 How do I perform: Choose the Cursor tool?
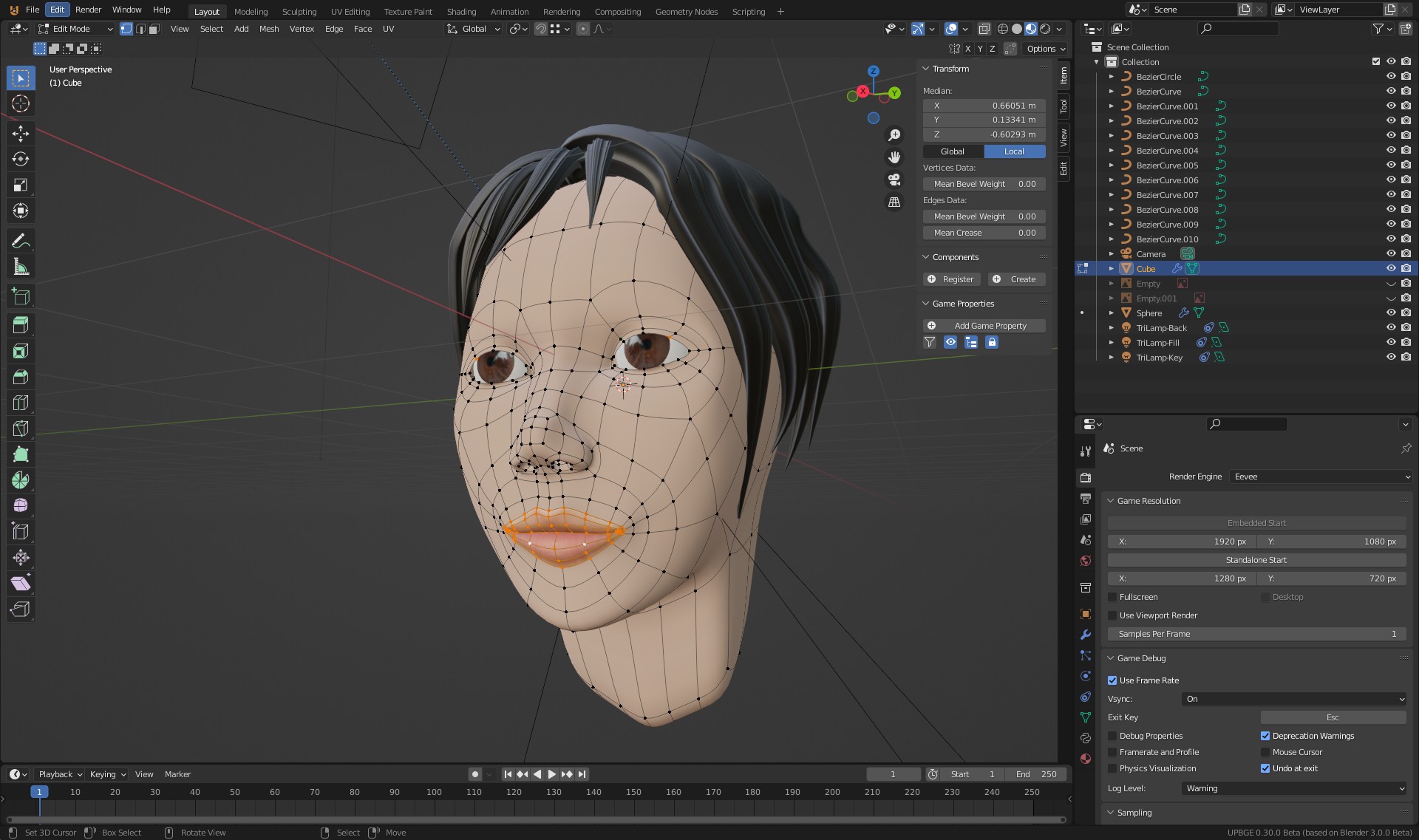pos(21,104)
